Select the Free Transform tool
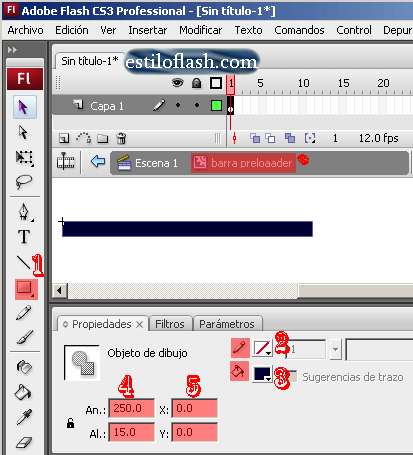 coord(25,157)
